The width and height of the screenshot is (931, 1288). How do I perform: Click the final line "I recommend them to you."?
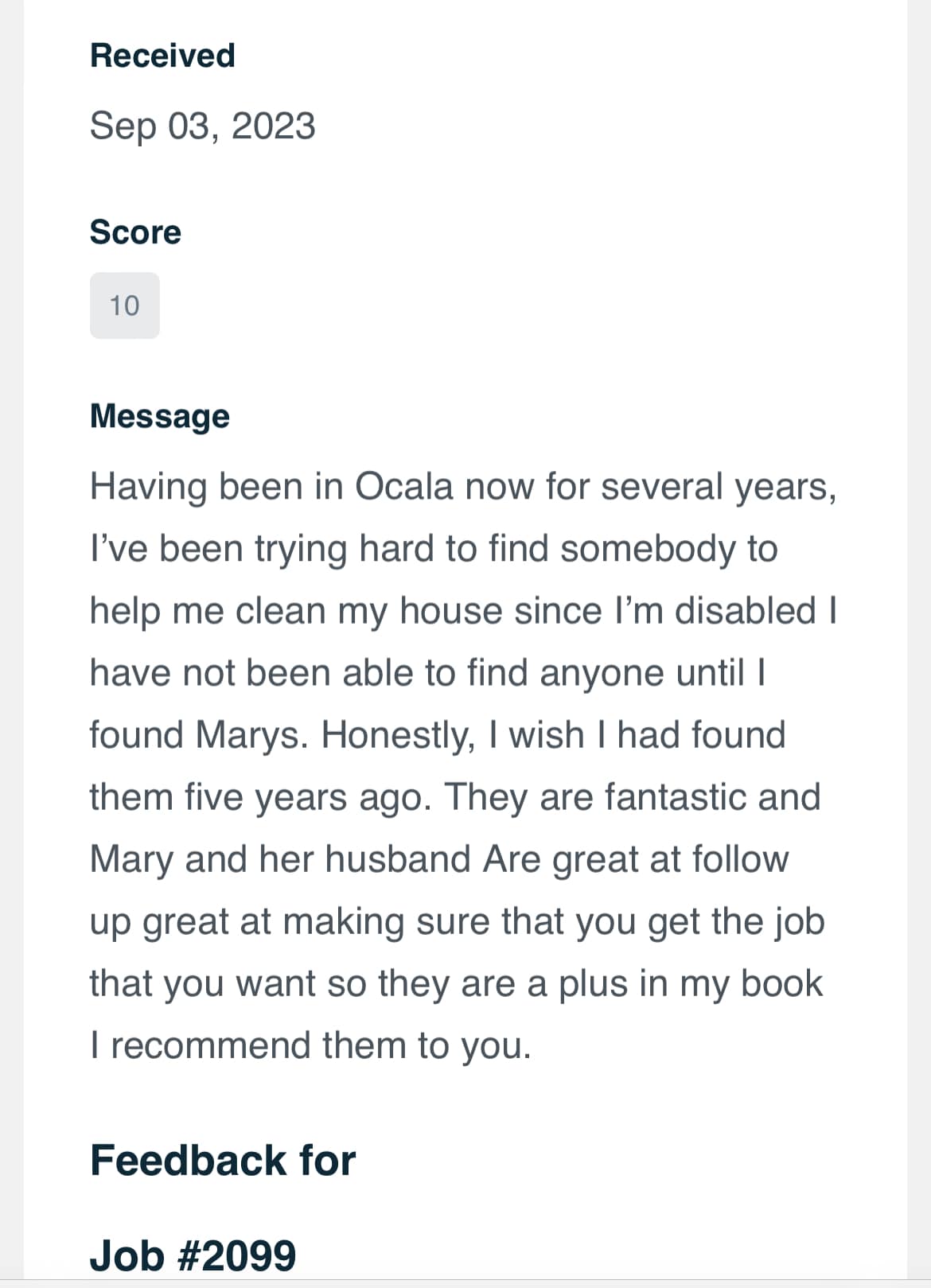point(310,1045)
